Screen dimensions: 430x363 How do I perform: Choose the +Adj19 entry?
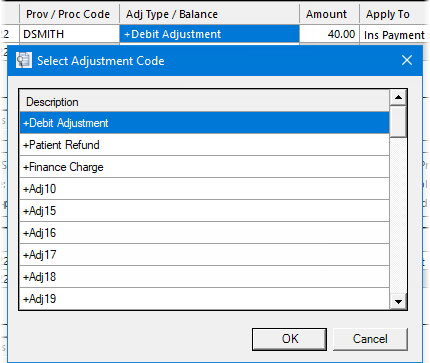coord(204,299)
